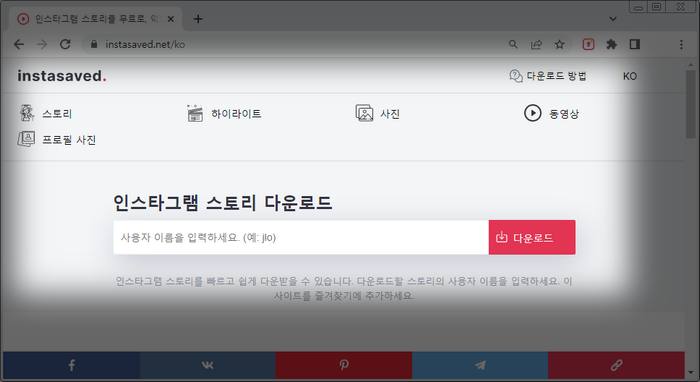
Task: Open the browser side panel icon
Action: [634, 44]
